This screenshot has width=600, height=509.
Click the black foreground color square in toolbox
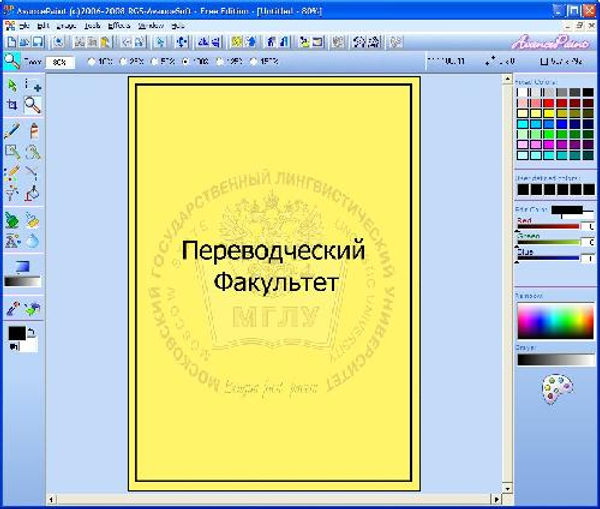(16, 333)
